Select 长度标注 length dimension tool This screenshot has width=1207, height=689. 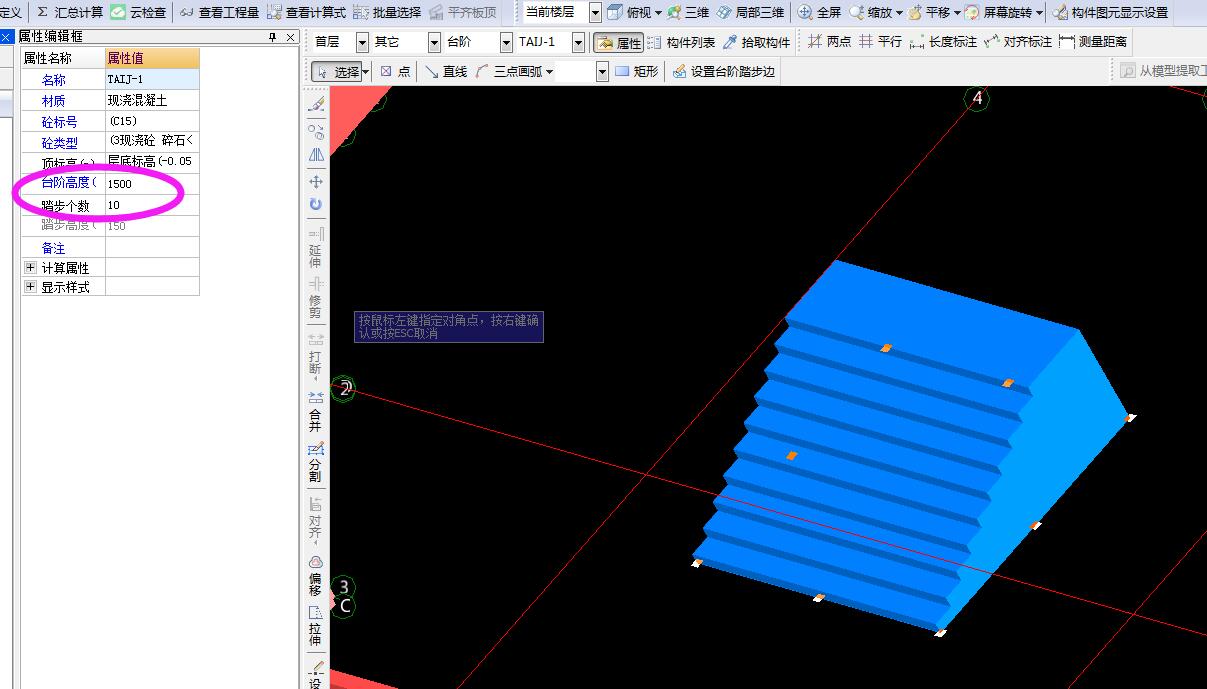(x=943, y=42)
